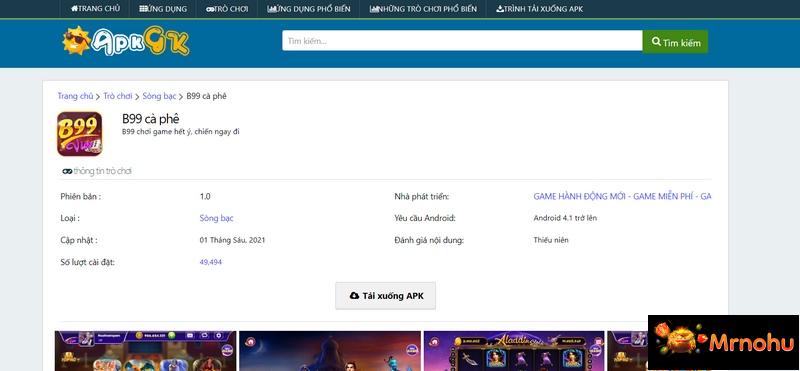Click the B99 chơi game hết ý subtitle

pos(181,132)
